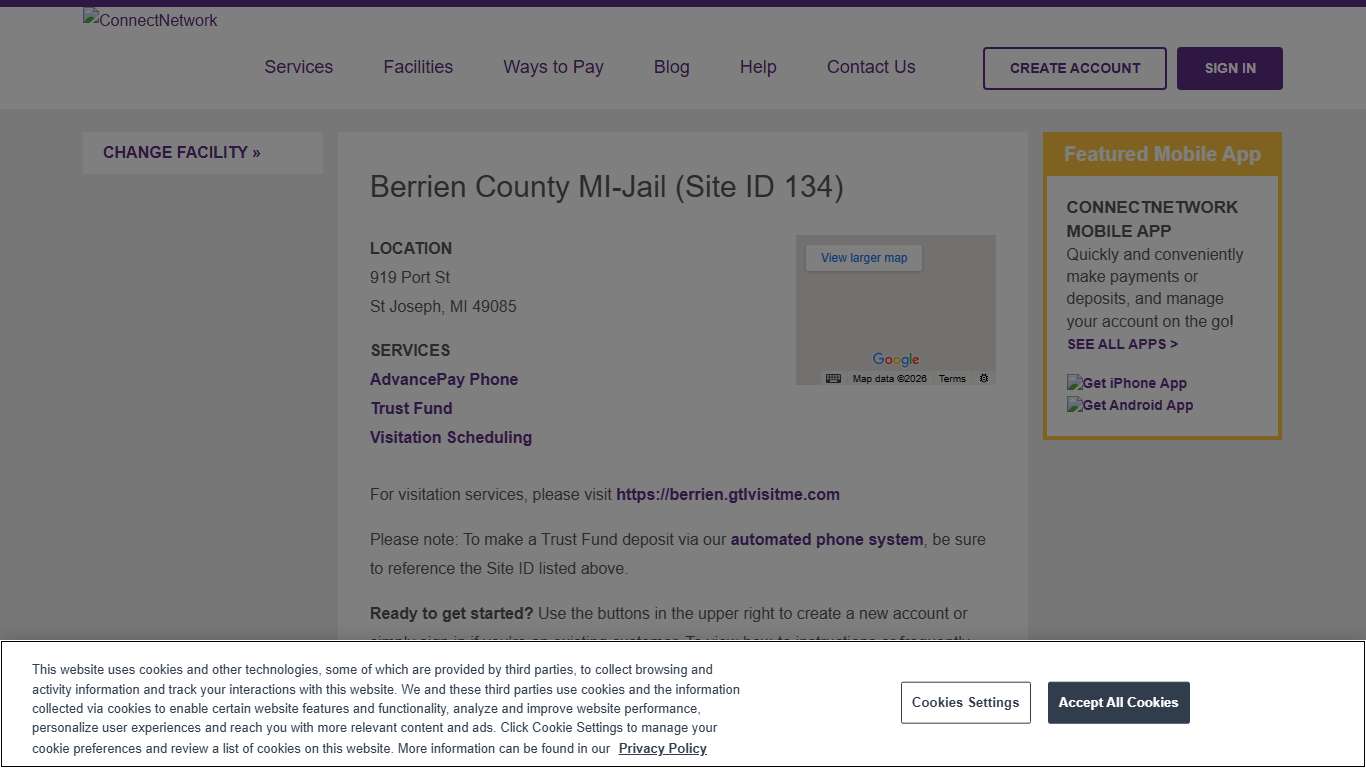The width and height of the screenshot is (1366, 768).
Task: Click the ConnectNetwork logo
Action: [149, 19]
